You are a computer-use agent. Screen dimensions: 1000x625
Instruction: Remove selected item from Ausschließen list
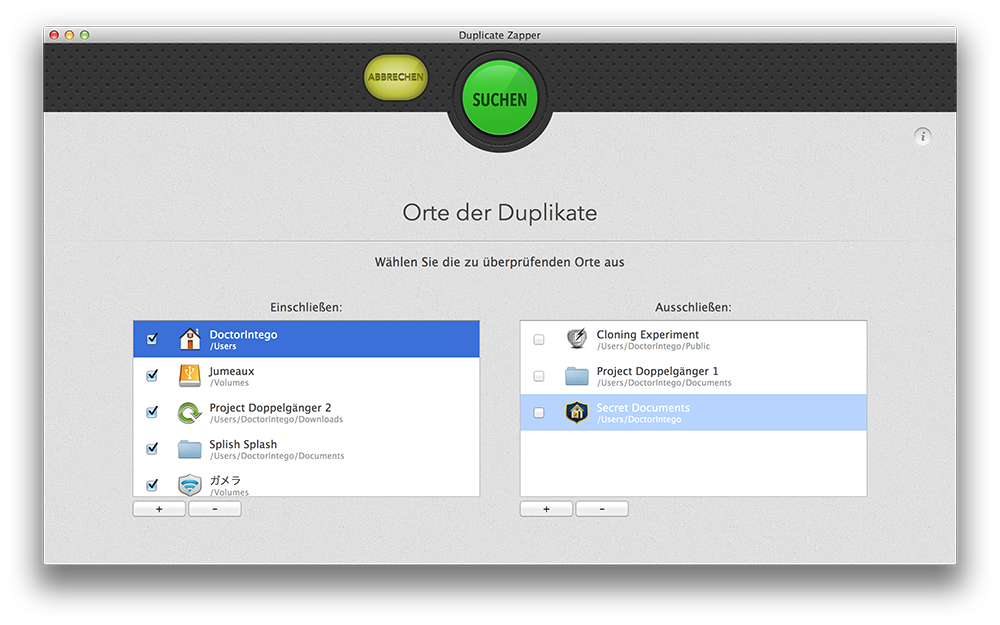(x=602, y=509)
